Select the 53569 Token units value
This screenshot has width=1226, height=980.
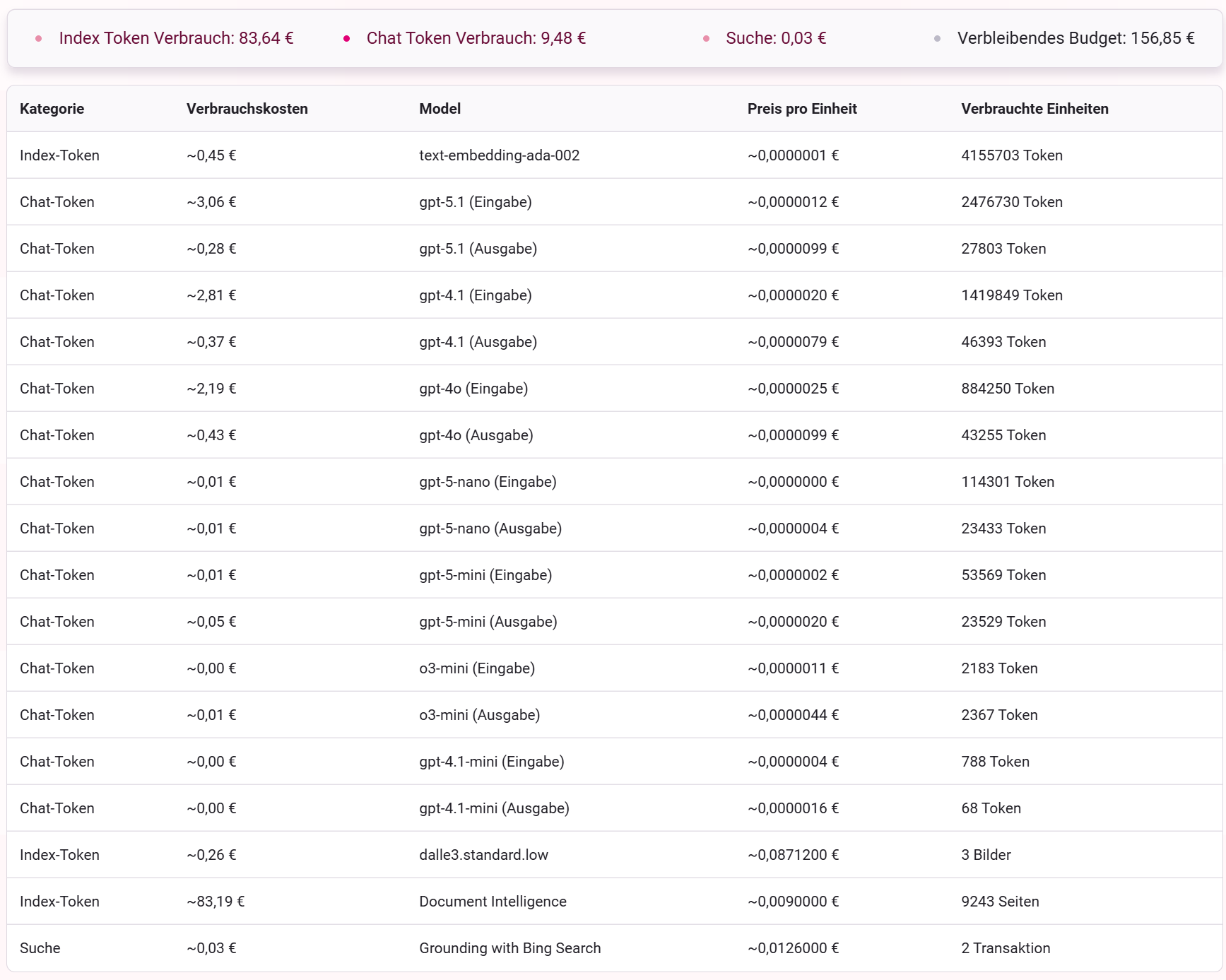point(1003,575)
